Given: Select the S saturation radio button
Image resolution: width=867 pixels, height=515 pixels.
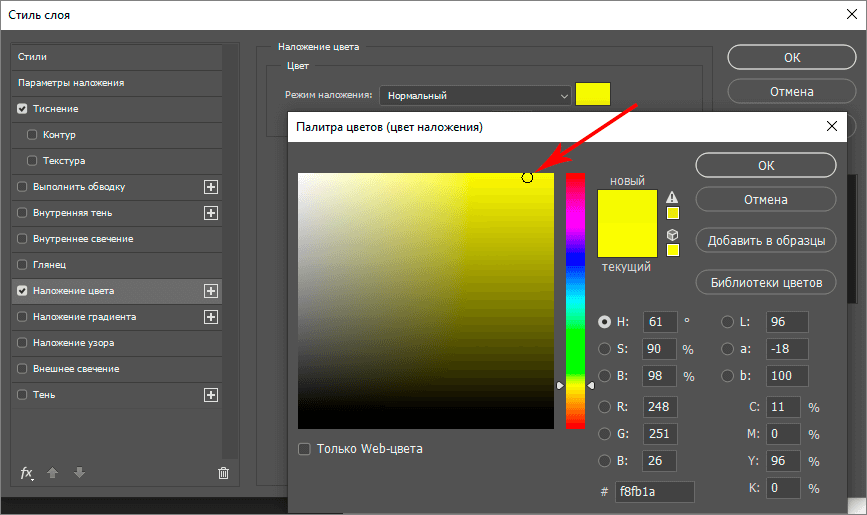Looking at the screenshot, I should 604,349.
